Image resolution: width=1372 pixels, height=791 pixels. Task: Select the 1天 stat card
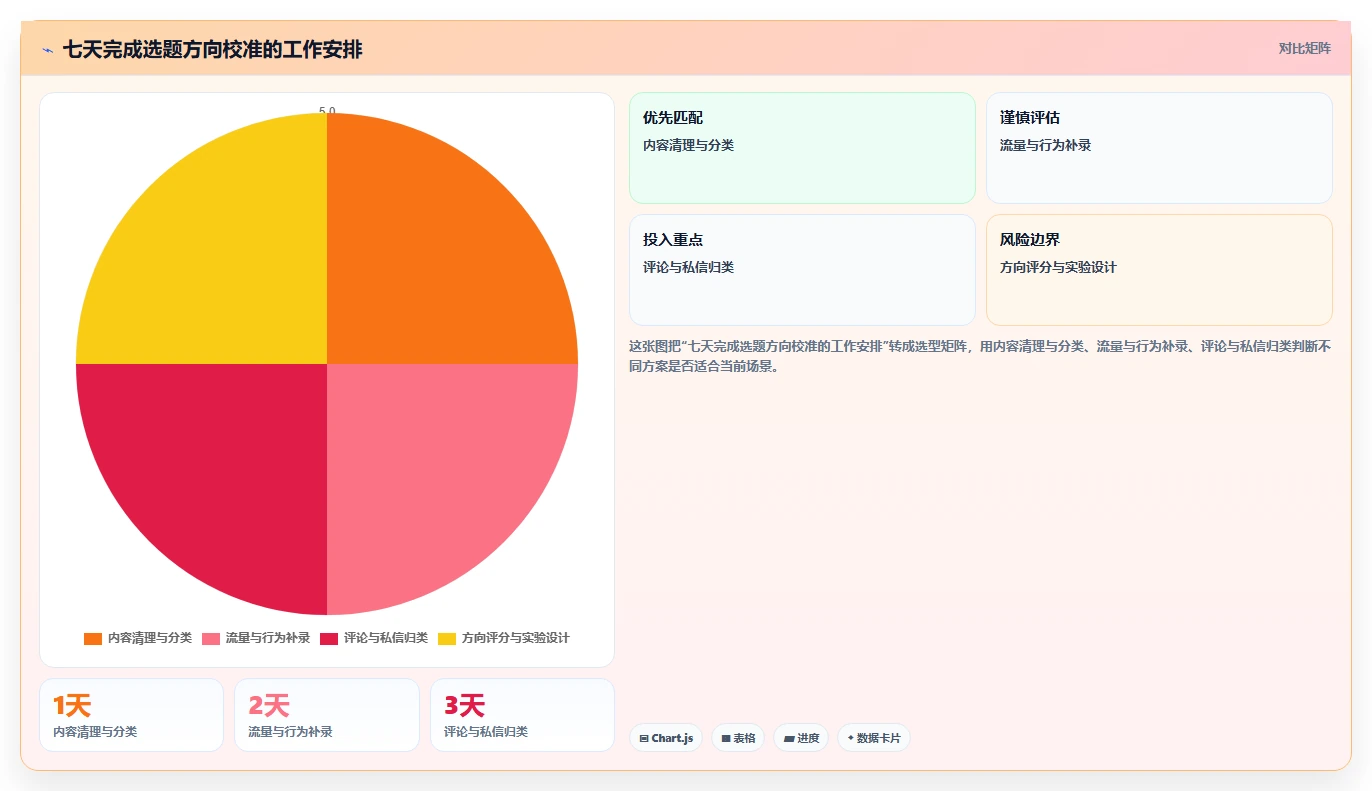tap(131, 715)
